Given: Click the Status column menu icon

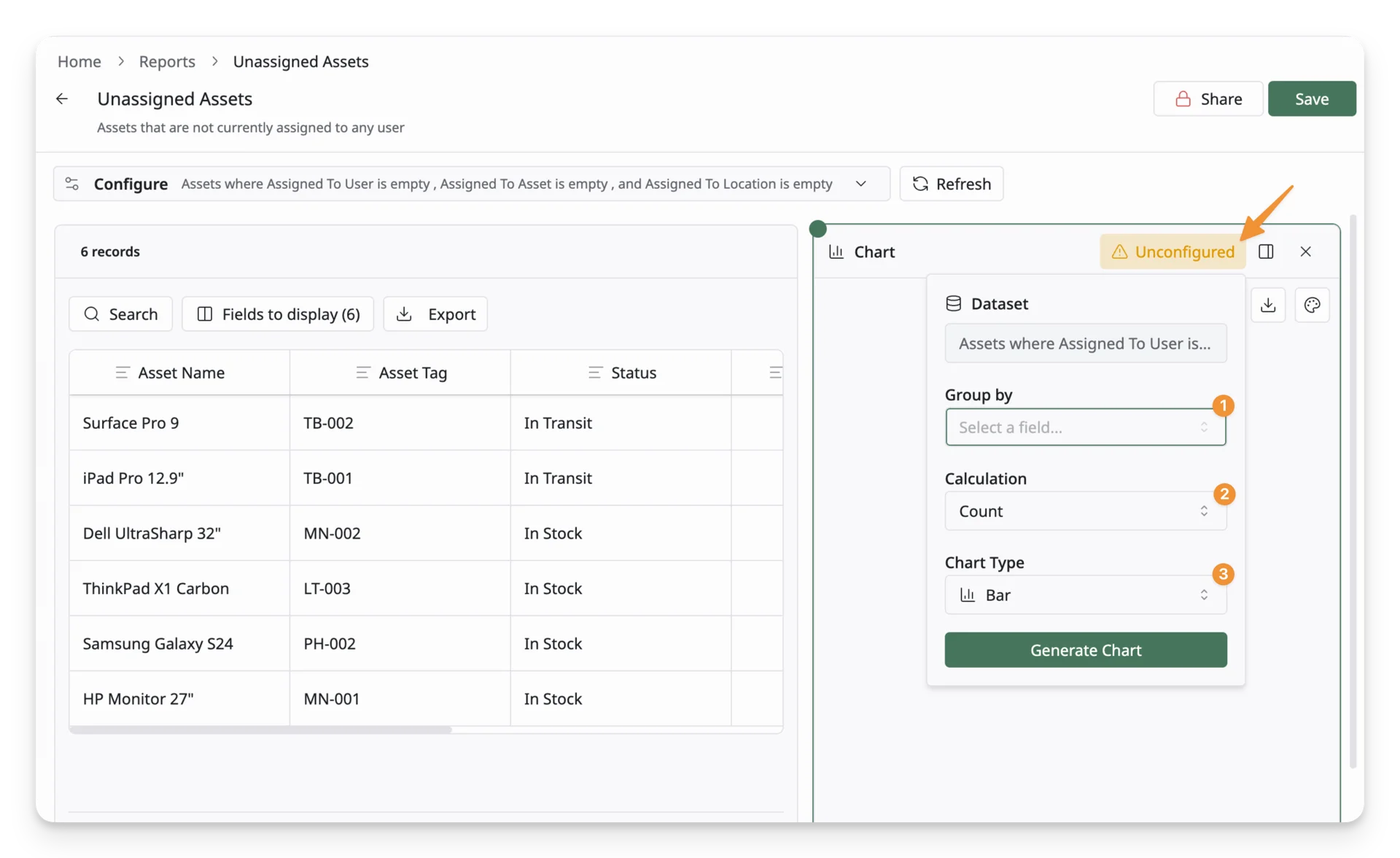Looking at the screenshot, I should tap(595, 373).
